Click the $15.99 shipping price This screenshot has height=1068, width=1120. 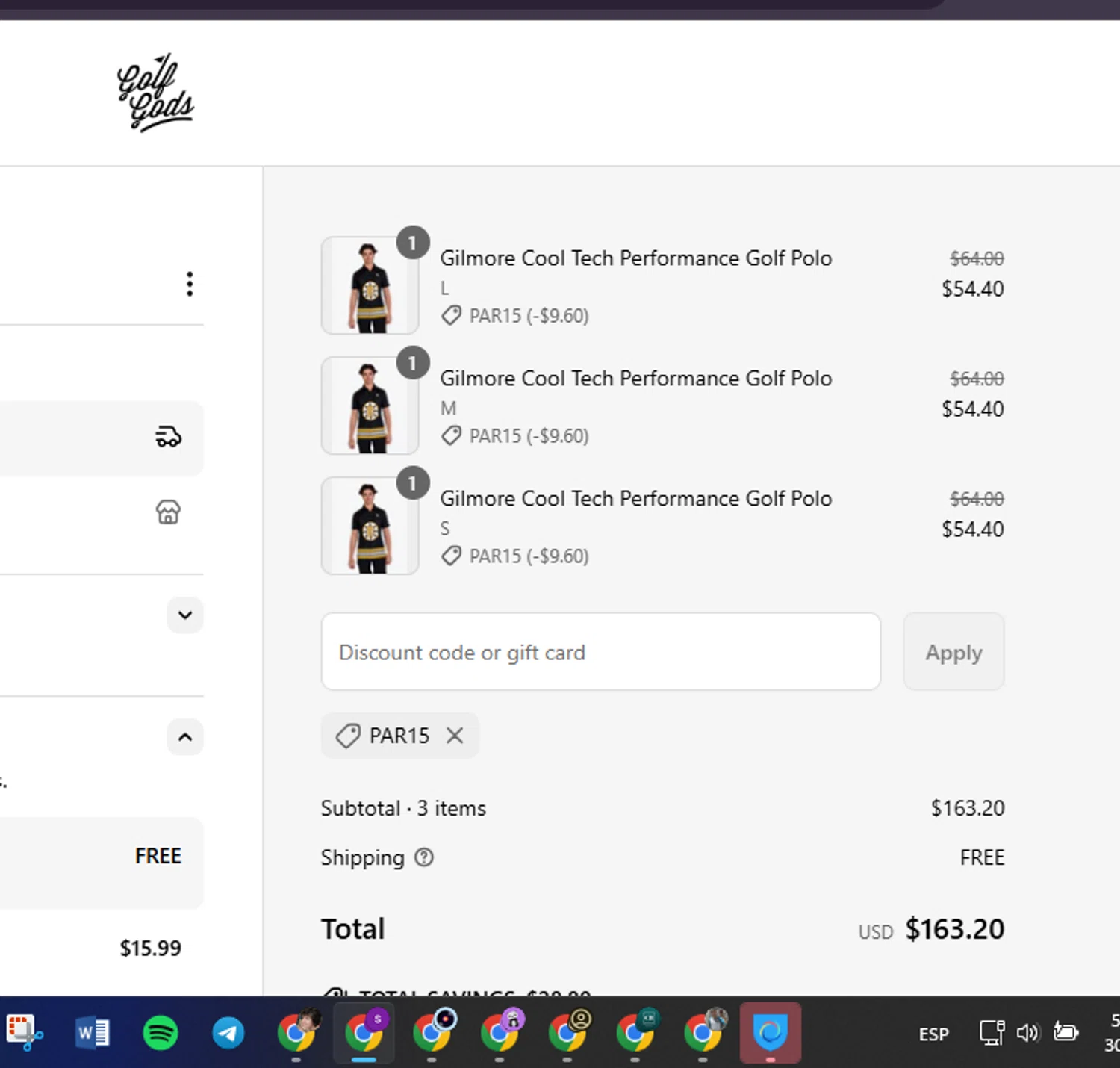coord(151,949)
